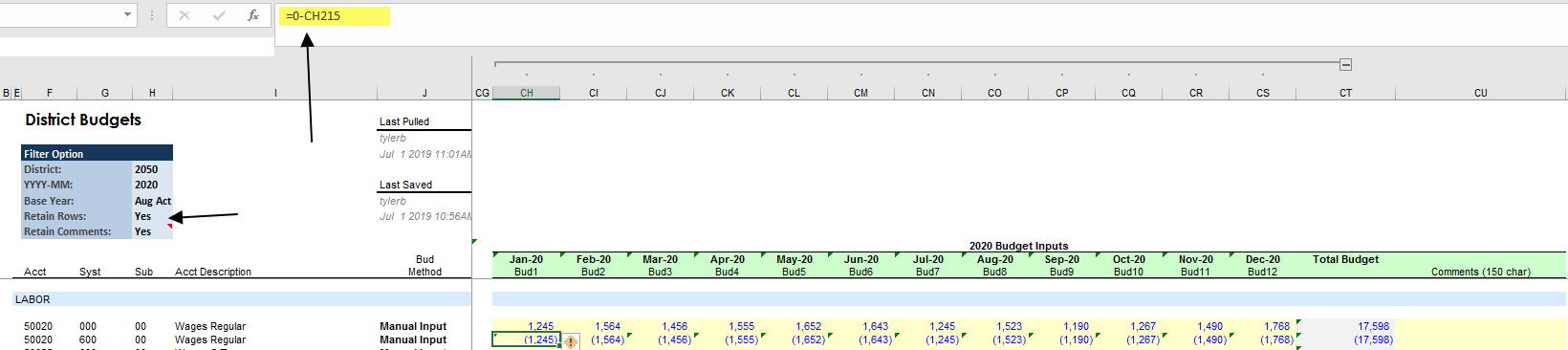Select column header F
The image size is (1568, 350).
pyautogui.click(x=50, y=93)
